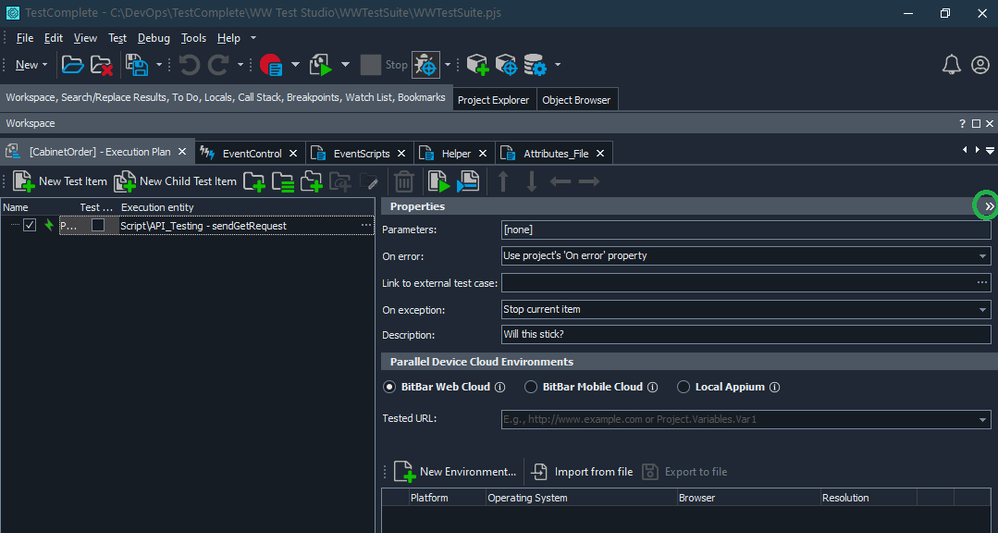This screenshot has width=998, height=533.
Task: Click the Description field with Will this stick?
Action: click(746, 335)
